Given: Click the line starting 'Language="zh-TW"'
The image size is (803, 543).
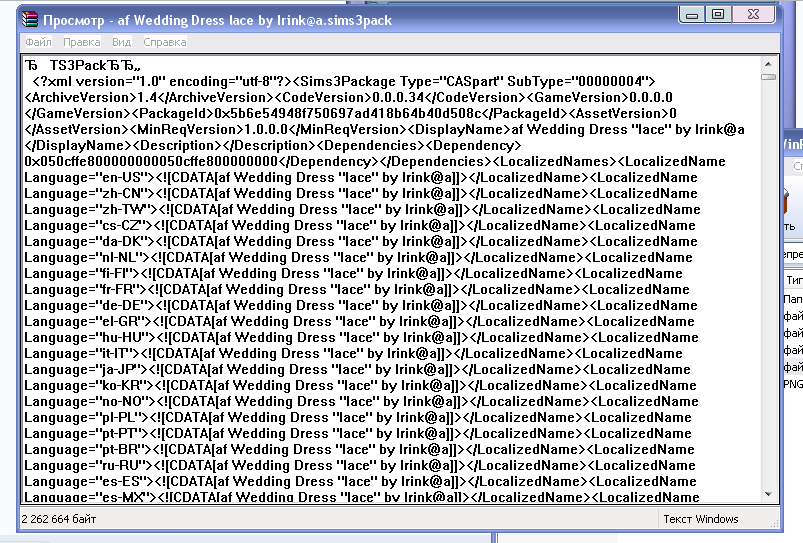Looking at the screenshot, I should click(x=362, y=209).
